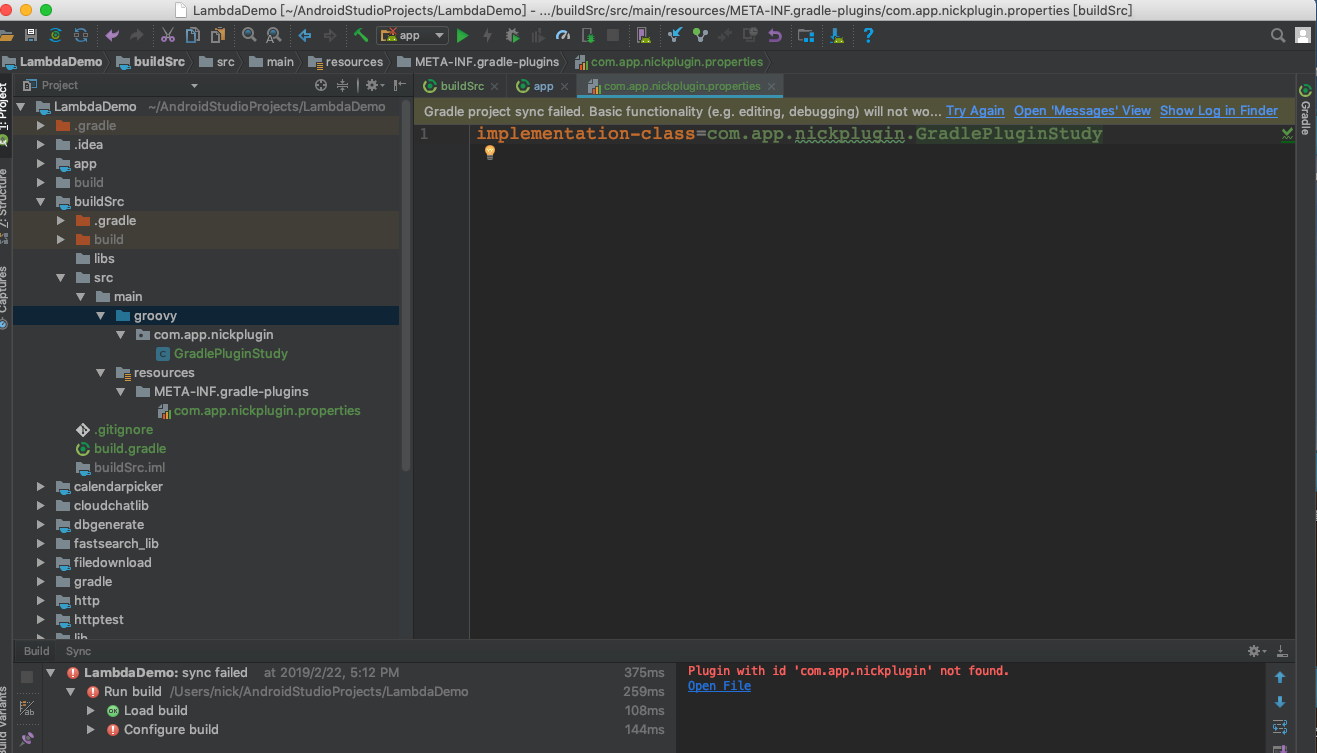Click the user account avatar icon
This screenshot has width=1317, height=753.
pos(1302,35)
